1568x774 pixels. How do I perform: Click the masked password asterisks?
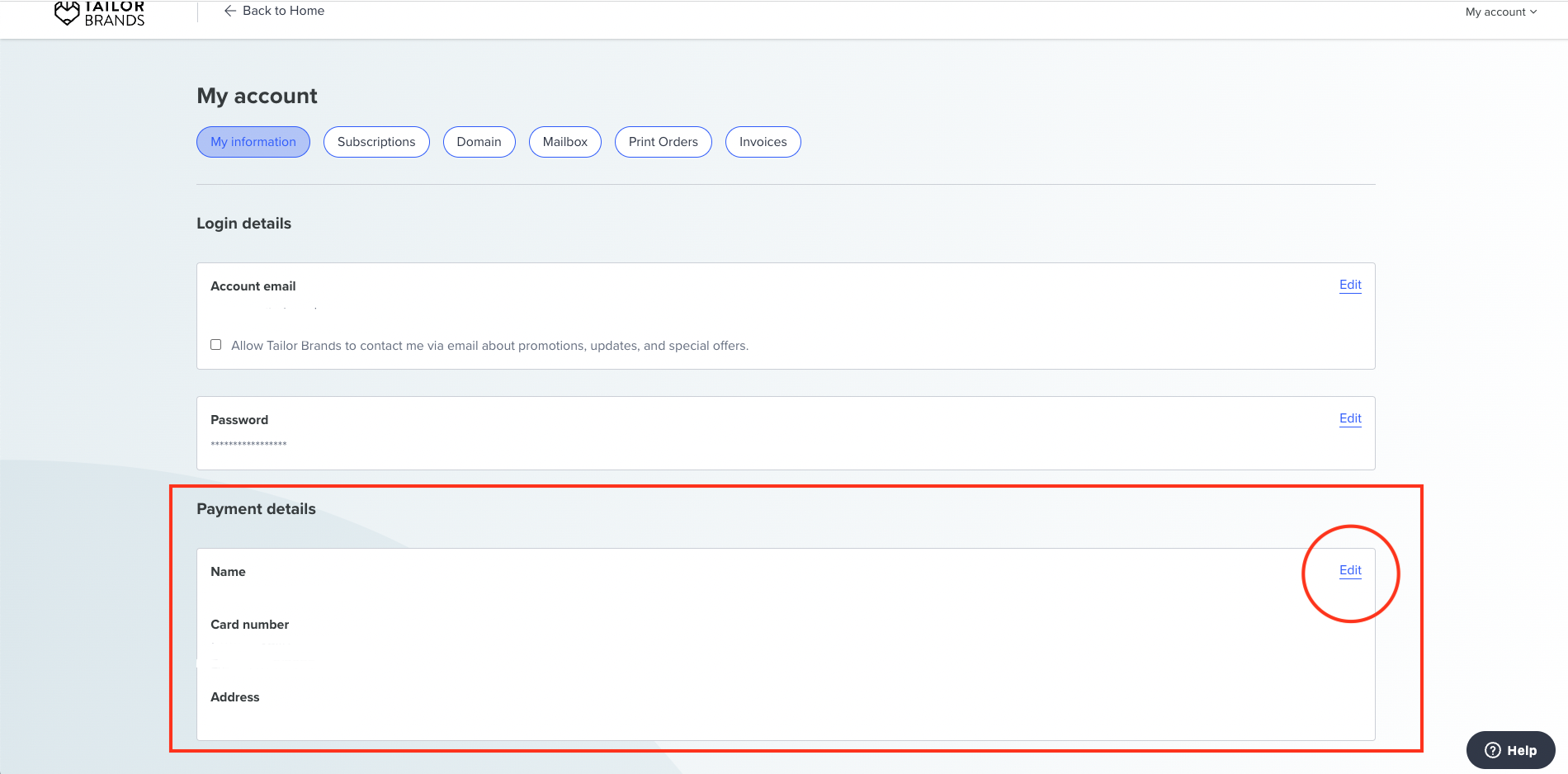click(248, 445)
